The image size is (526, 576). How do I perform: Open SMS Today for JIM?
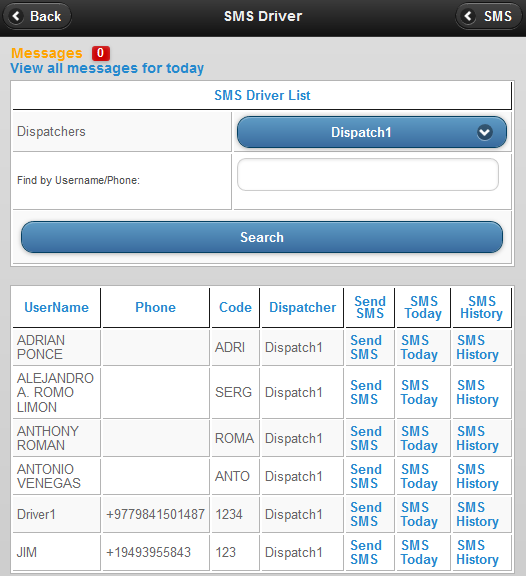pos(419,552)
